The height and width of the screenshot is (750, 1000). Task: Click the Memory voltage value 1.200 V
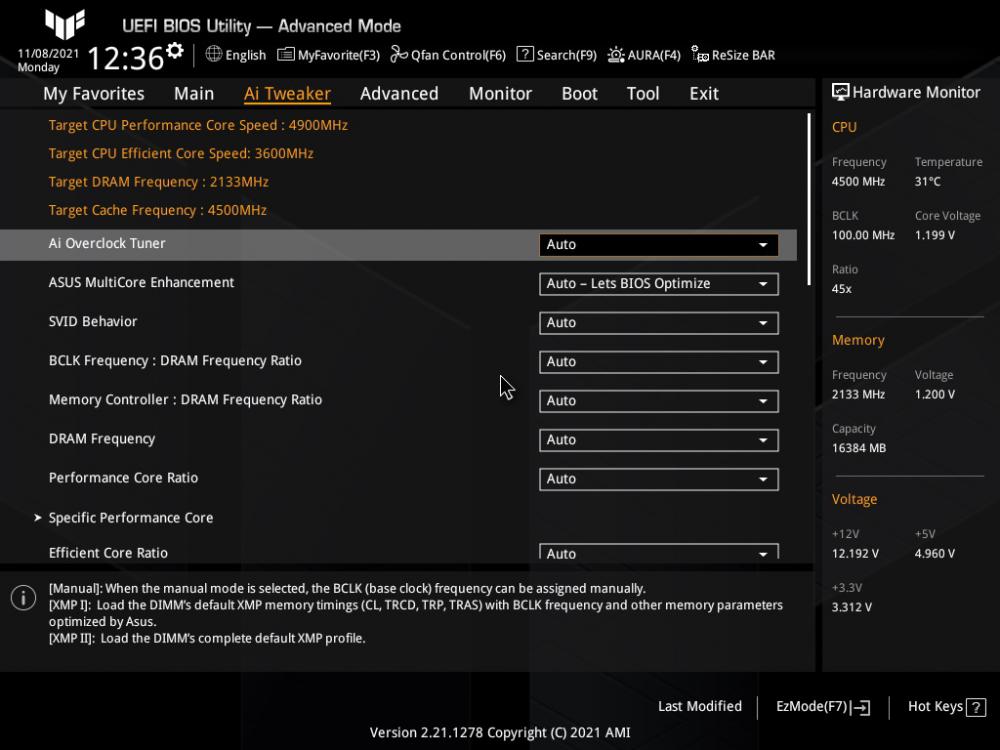coord(934,395)
